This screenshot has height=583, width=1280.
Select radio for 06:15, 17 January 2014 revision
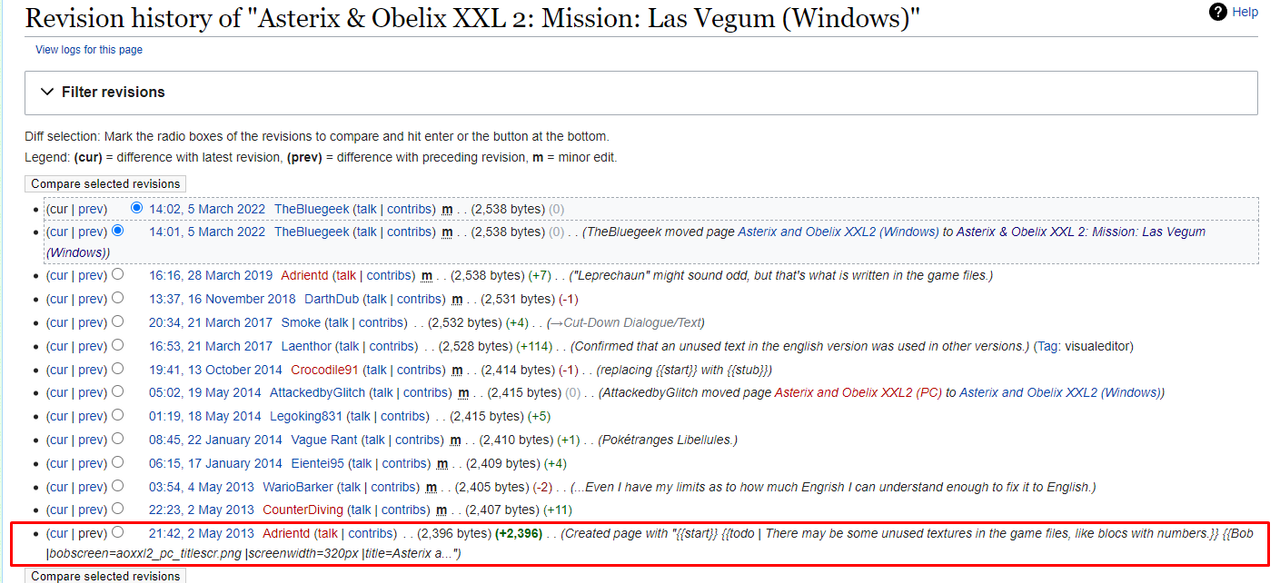(x=118, y=462)
